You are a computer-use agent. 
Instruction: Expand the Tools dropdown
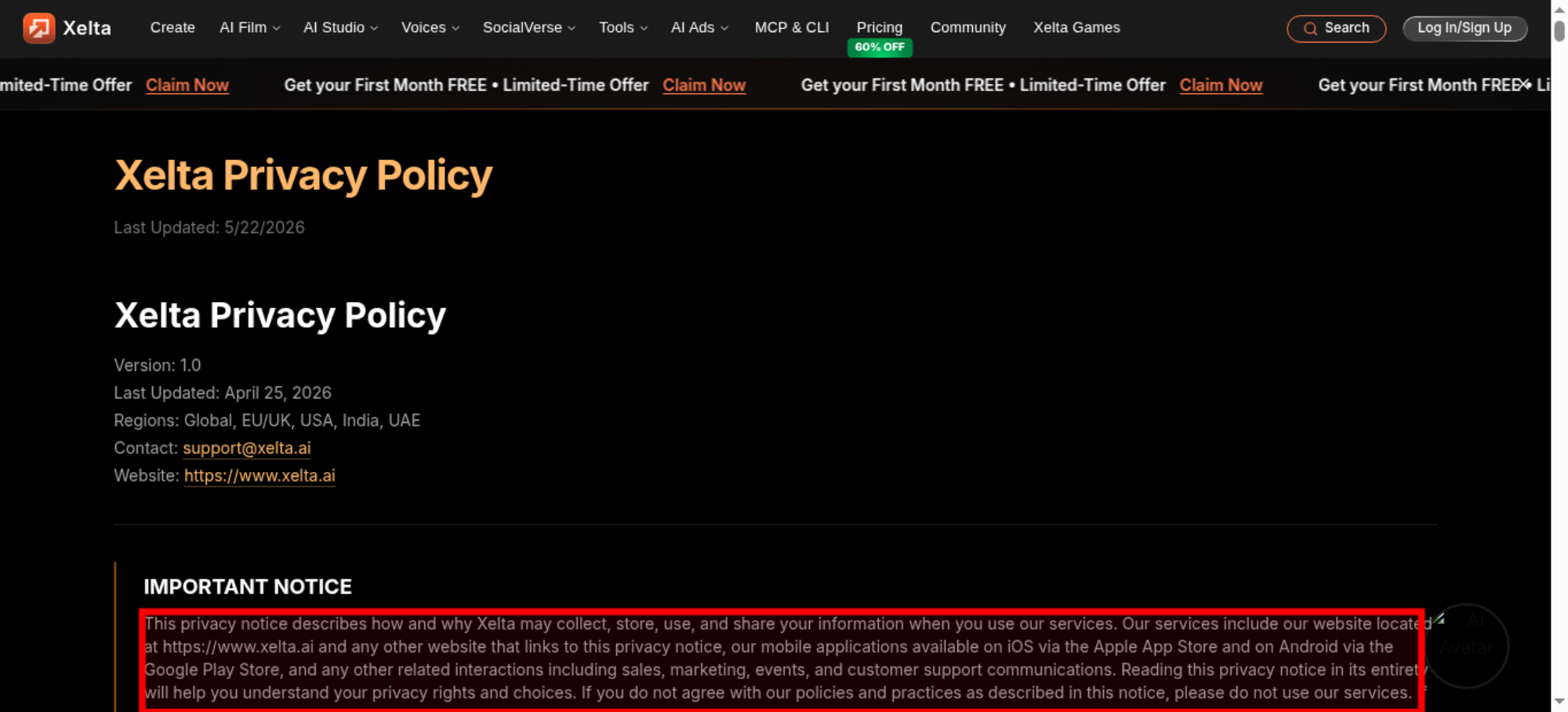click(x=623, y=28)
